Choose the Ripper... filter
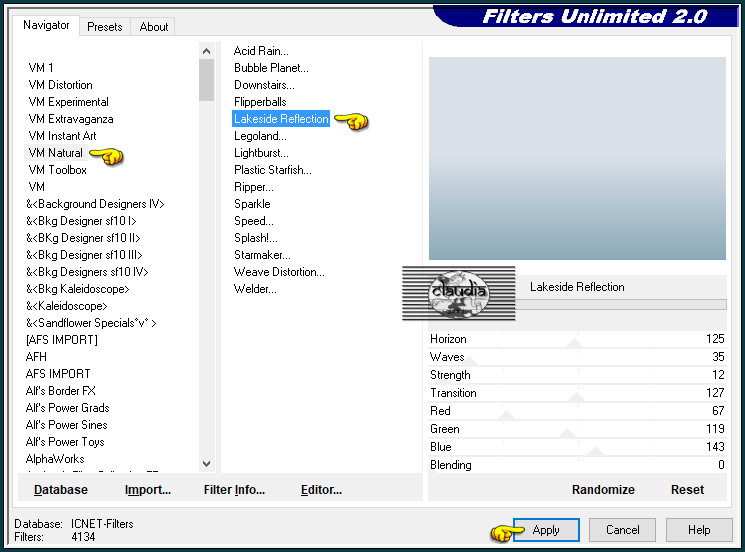The image size is (745, 552). click(254, 187)
